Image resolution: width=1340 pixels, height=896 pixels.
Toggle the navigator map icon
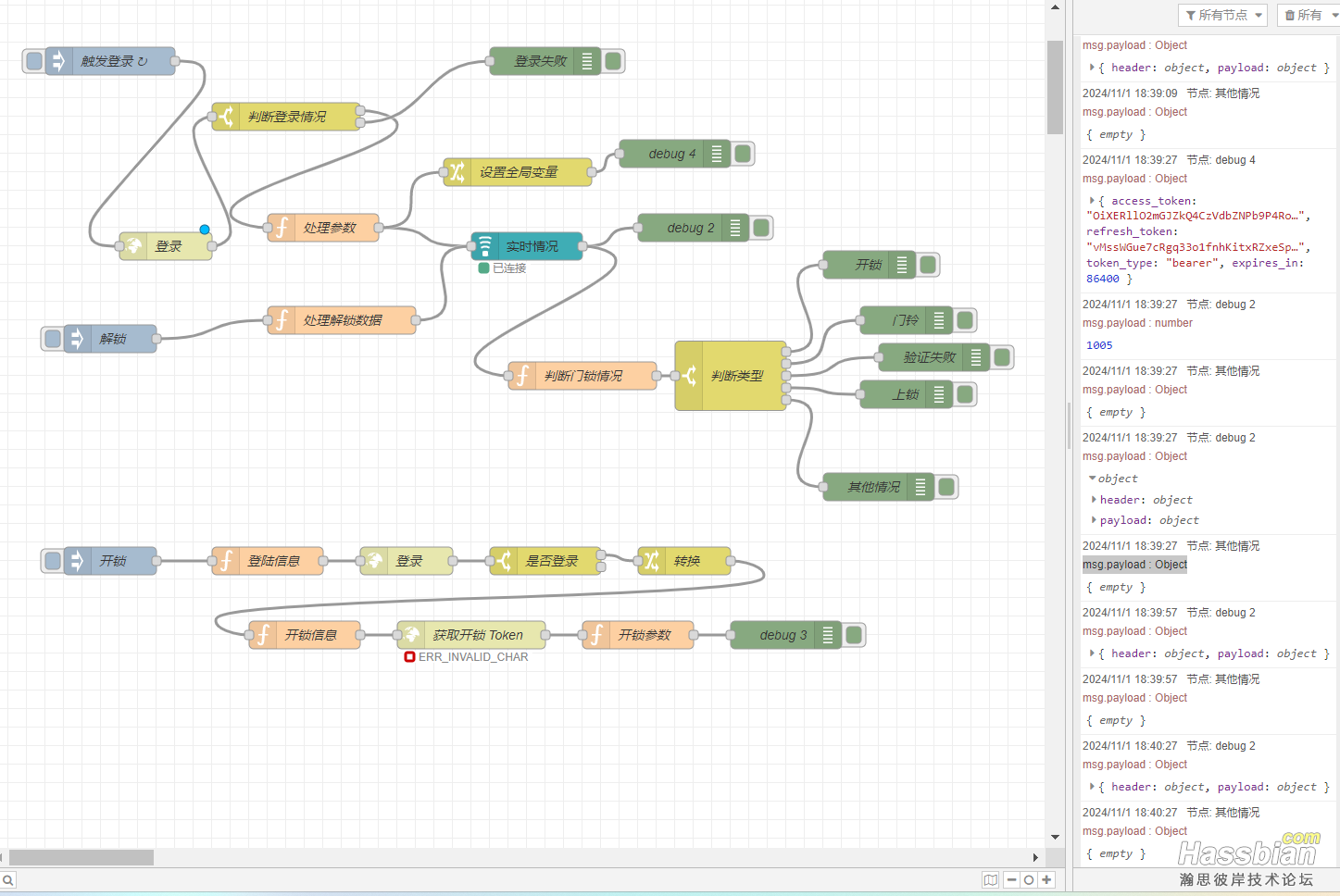pyautogui.click(x=991, y=880)
